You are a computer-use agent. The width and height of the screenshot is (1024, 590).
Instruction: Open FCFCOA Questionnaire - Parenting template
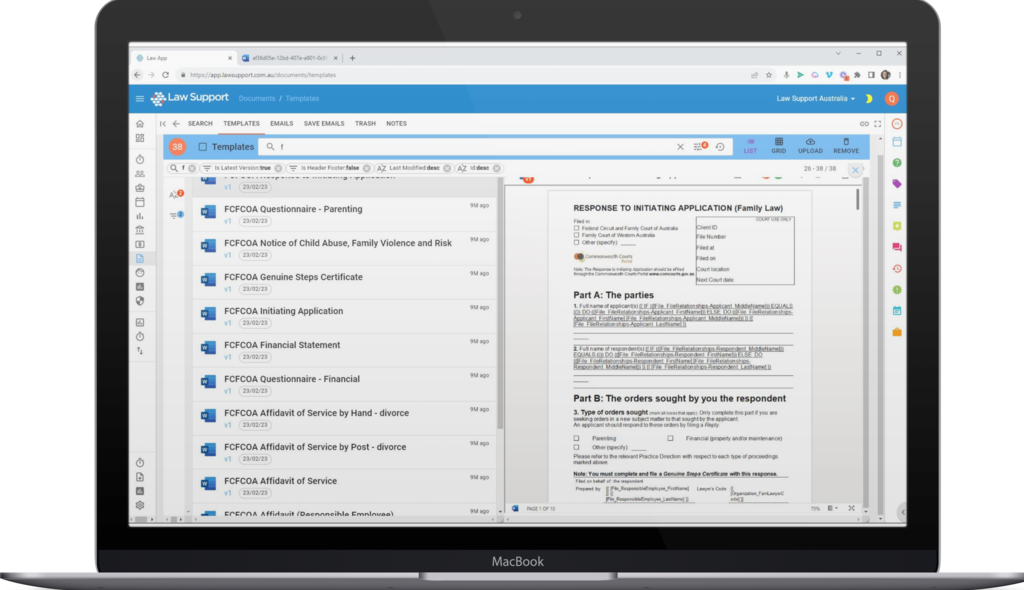tap(345, 215)
